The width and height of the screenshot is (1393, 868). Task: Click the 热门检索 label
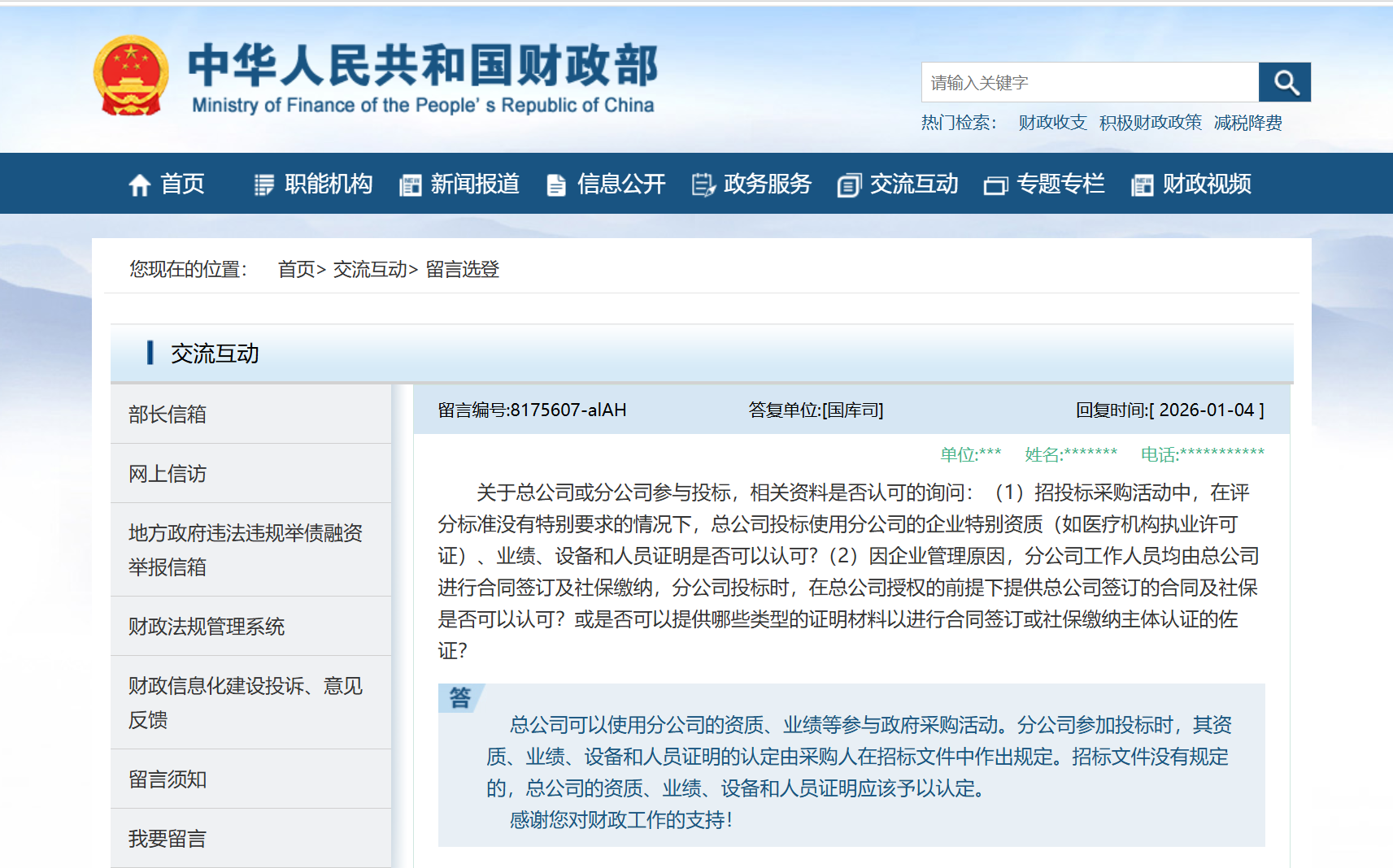click(x=959, y=123)
